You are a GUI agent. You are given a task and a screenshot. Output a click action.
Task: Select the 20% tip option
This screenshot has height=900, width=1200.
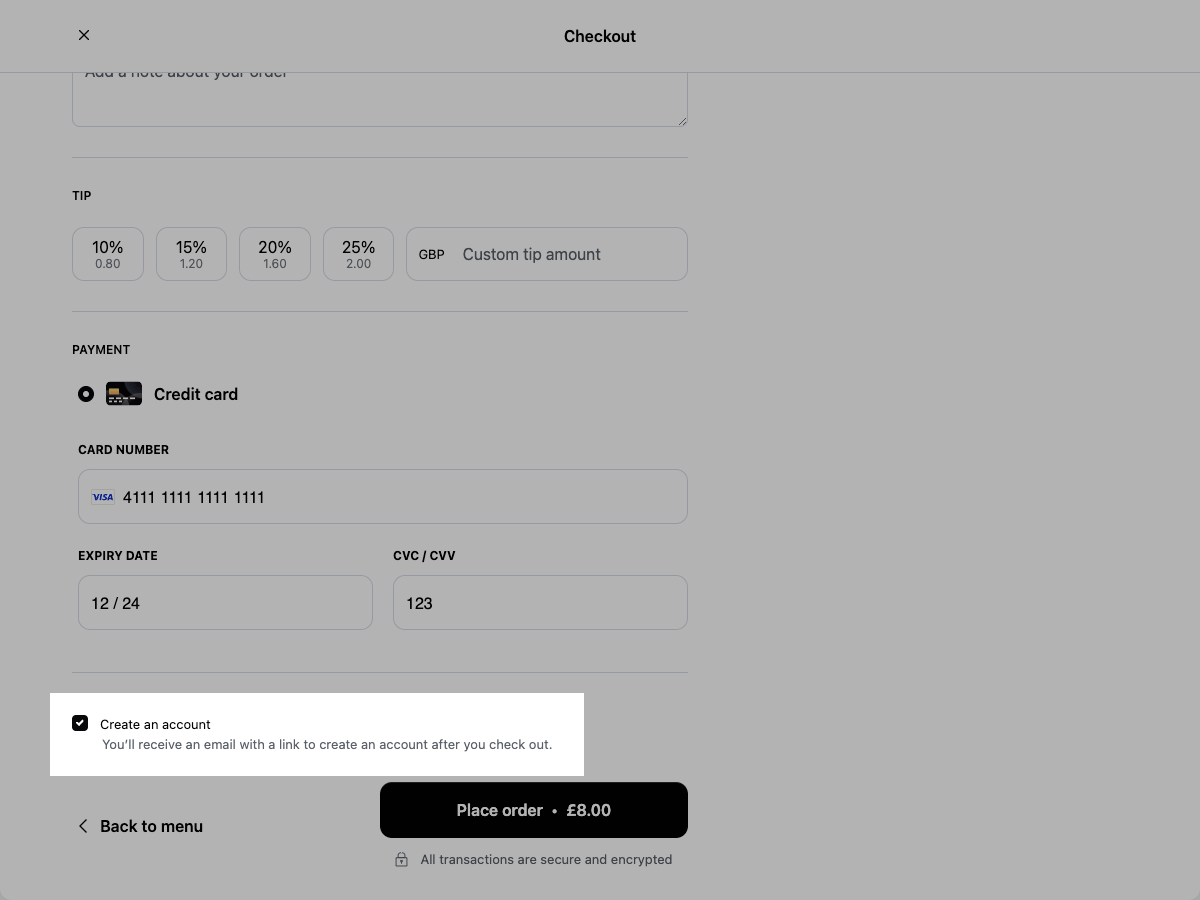pos(274,254)
